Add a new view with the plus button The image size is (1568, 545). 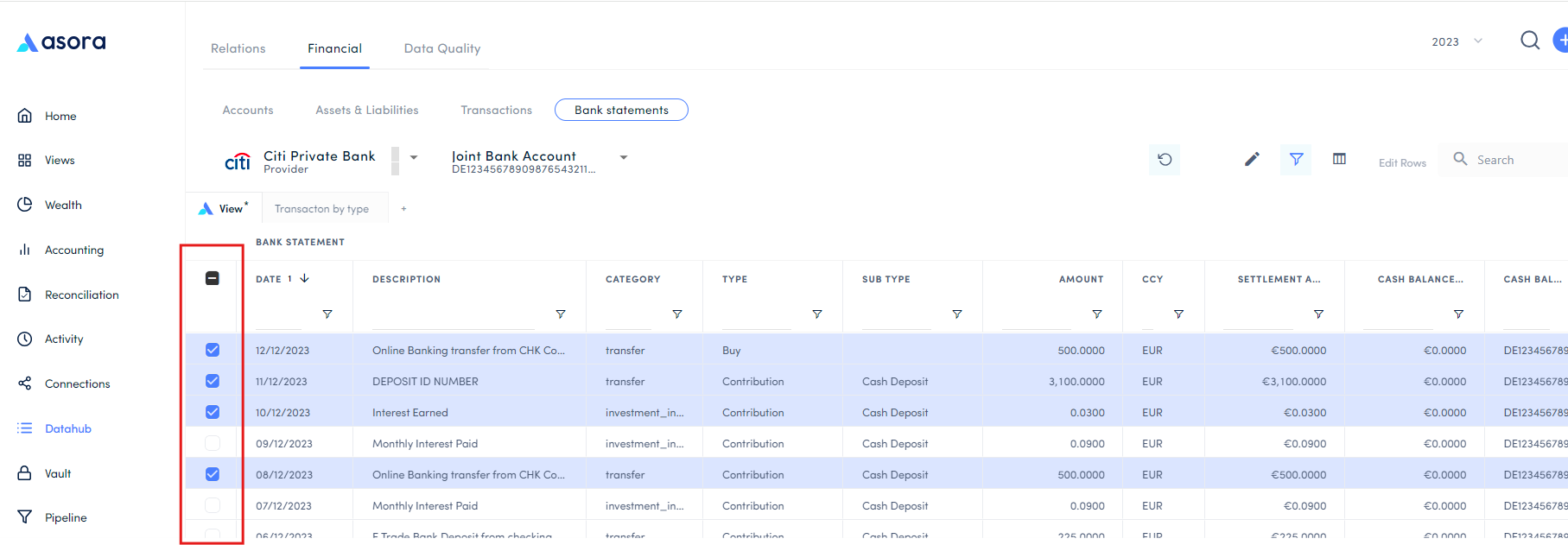[403, 209]
